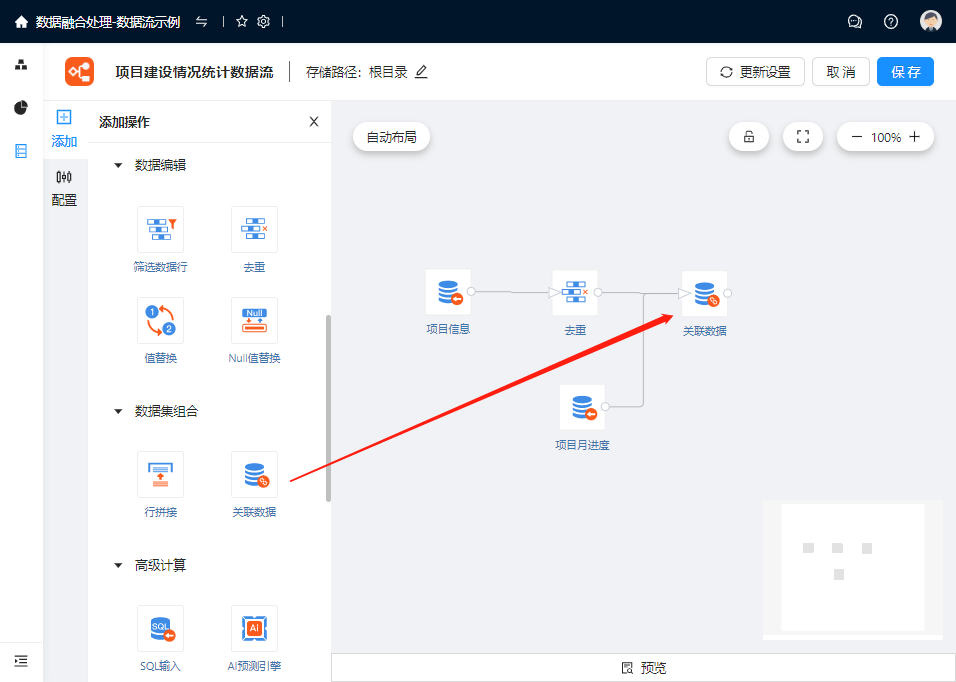Select the Null值替换 operation icon

[254, 321]
